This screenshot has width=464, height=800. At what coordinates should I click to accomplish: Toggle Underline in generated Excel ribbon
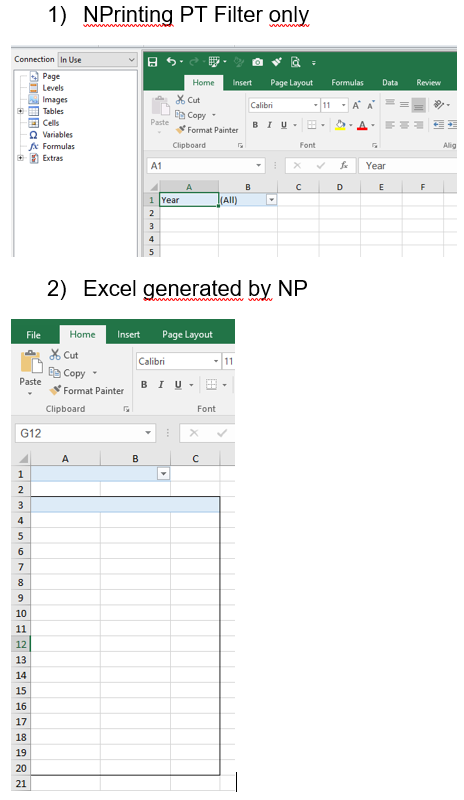click(x=178, y=385)
